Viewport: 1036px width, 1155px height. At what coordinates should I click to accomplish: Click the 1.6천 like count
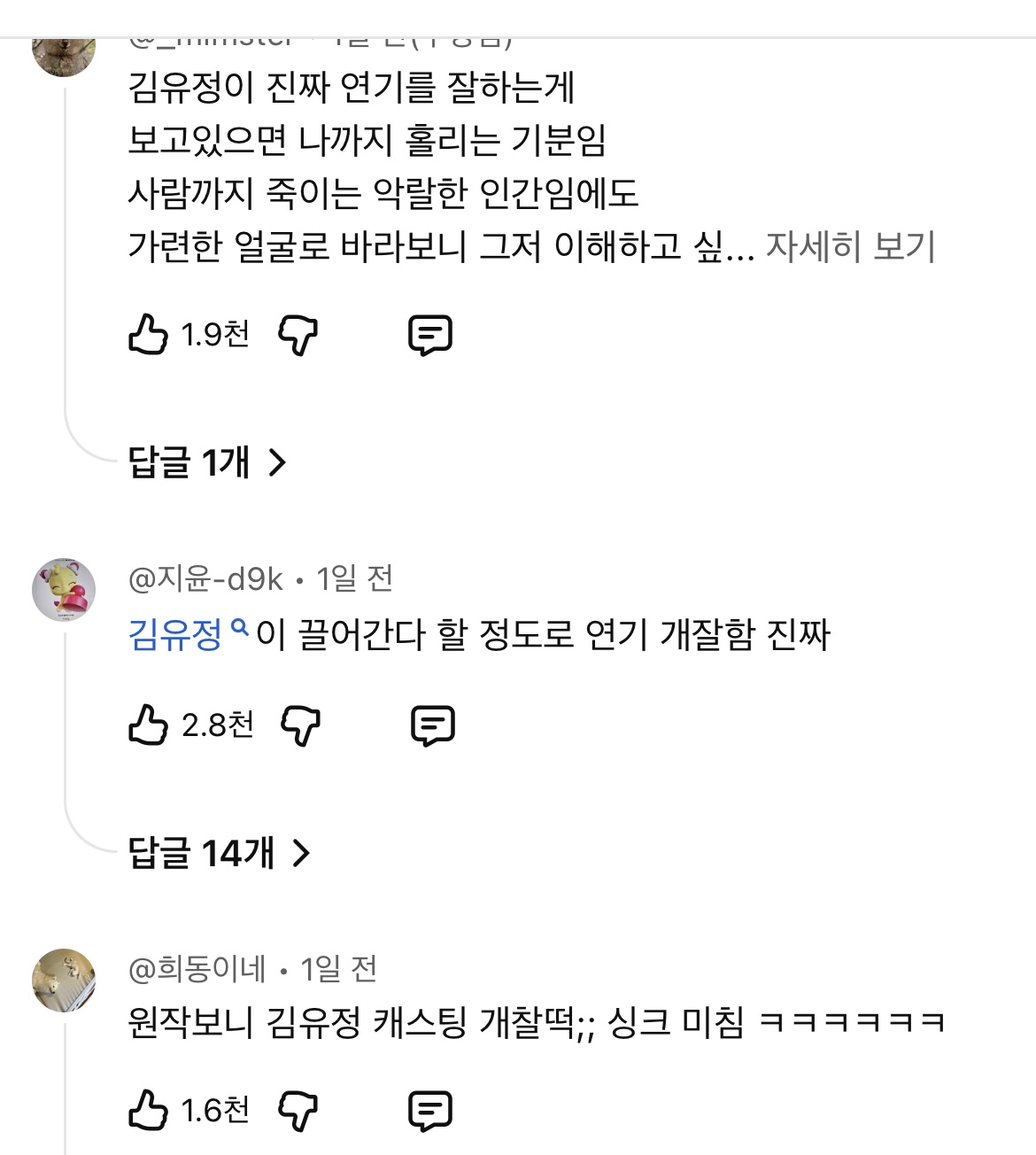214,1110
